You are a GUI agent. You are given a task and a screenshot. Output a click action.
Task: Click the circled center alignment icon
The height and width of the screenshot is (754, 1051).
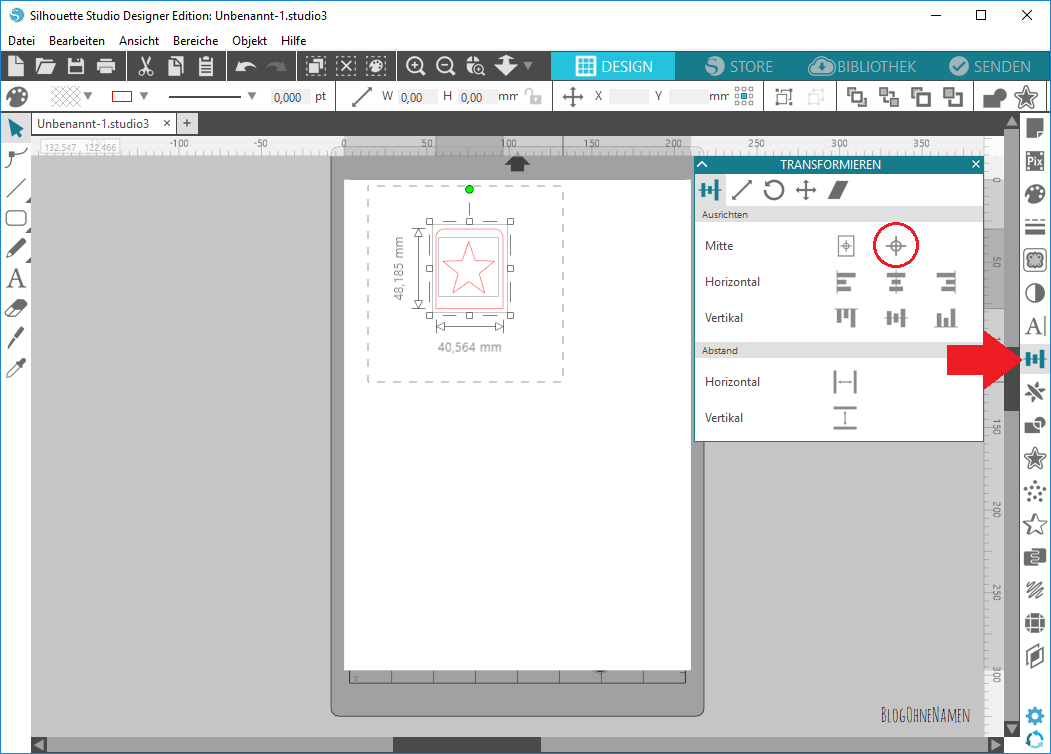pyautogui.click(x=896, y=246)
